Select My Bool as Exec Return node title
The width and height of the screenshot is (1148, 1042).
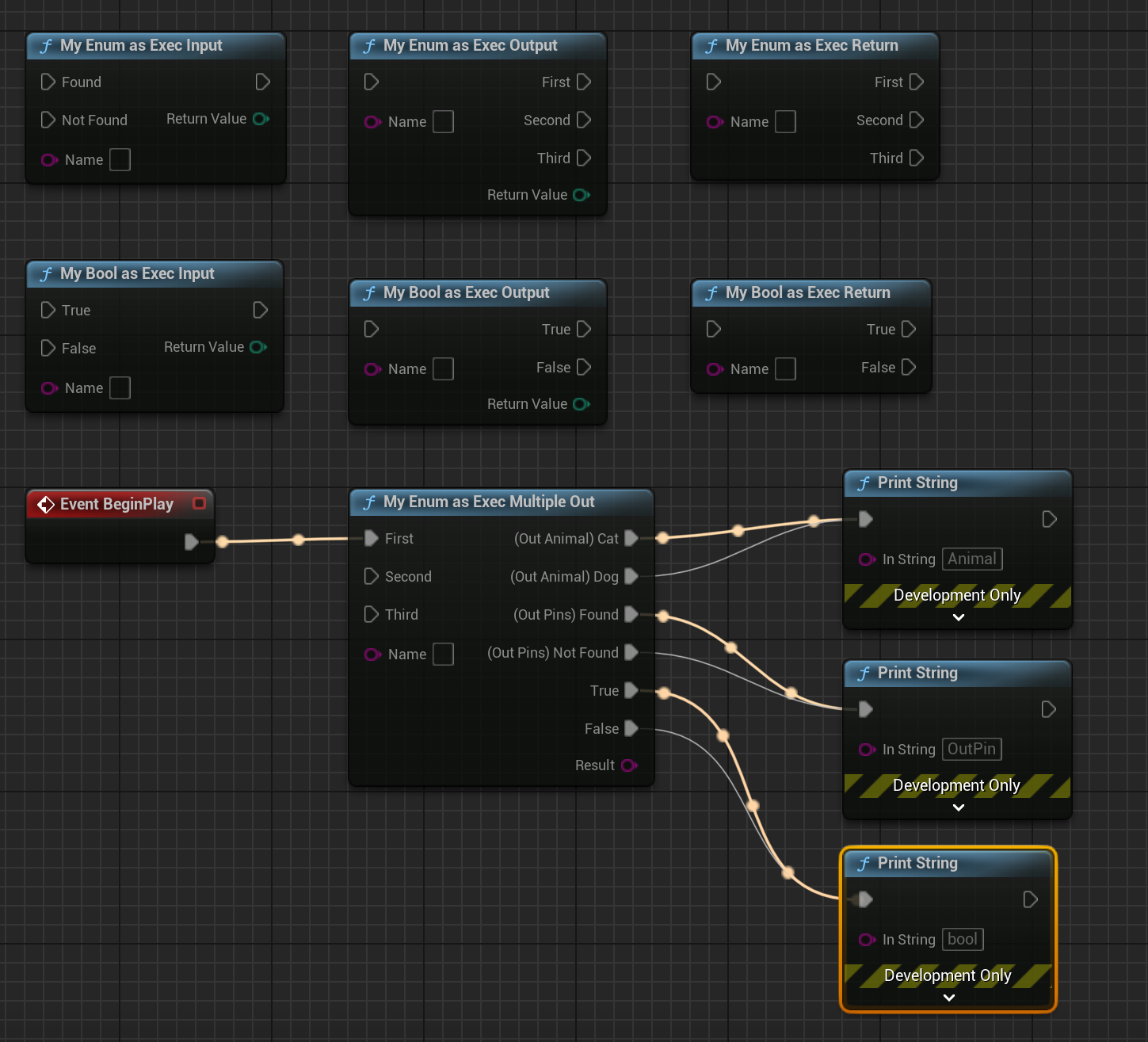click(x=807, y=293)
